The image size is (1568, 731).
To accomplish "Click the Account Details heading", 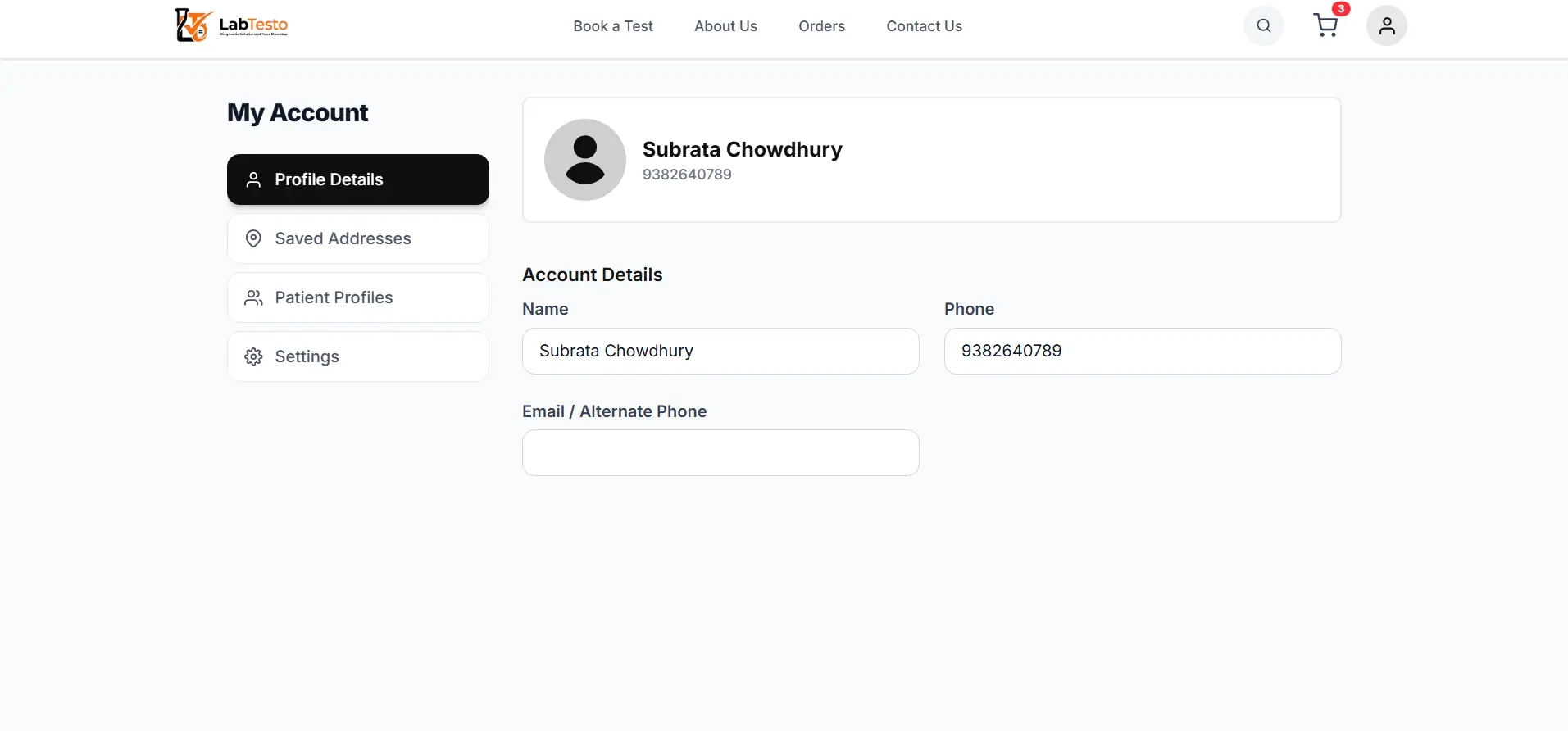I will coord(593,275).
